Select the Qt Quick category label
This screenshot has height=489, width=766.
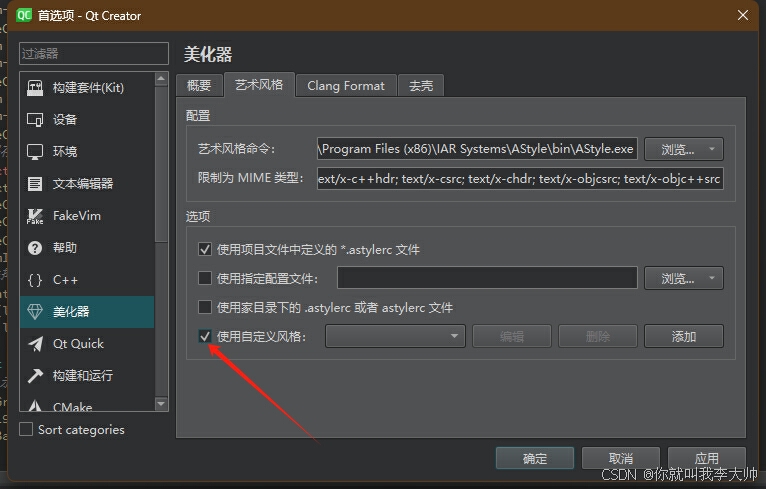point(78,344)
